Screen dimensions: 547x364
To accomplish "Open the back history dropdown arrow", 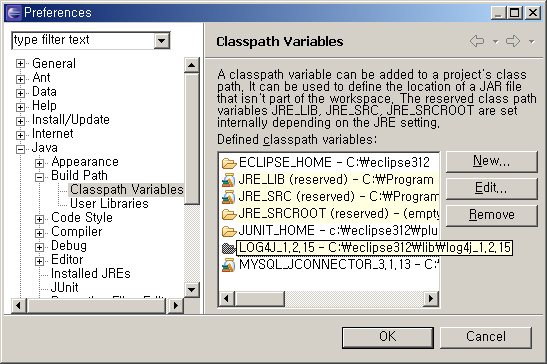I will 495,42.
